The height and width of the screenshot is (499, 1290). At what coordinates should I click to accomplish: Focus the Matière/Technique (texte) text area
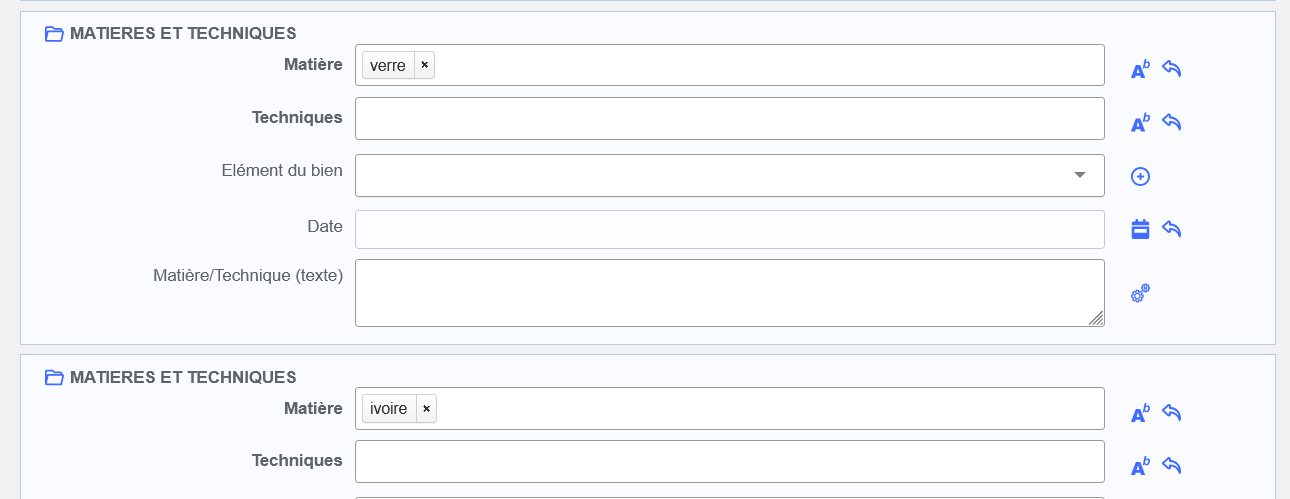[729, 292]
